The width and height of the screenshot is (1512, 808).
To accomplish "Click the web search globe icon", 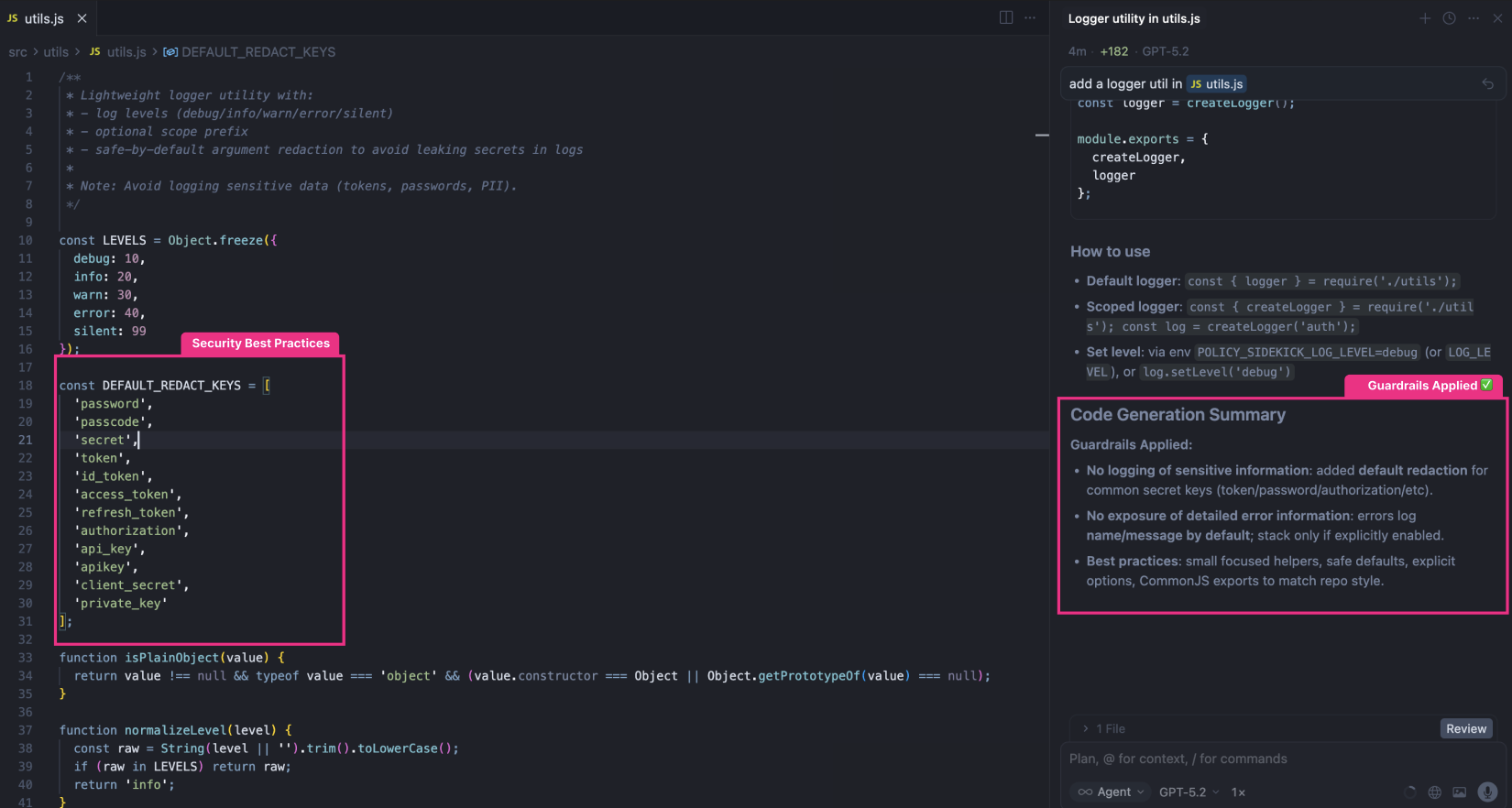I will (x=1435, y=792).
